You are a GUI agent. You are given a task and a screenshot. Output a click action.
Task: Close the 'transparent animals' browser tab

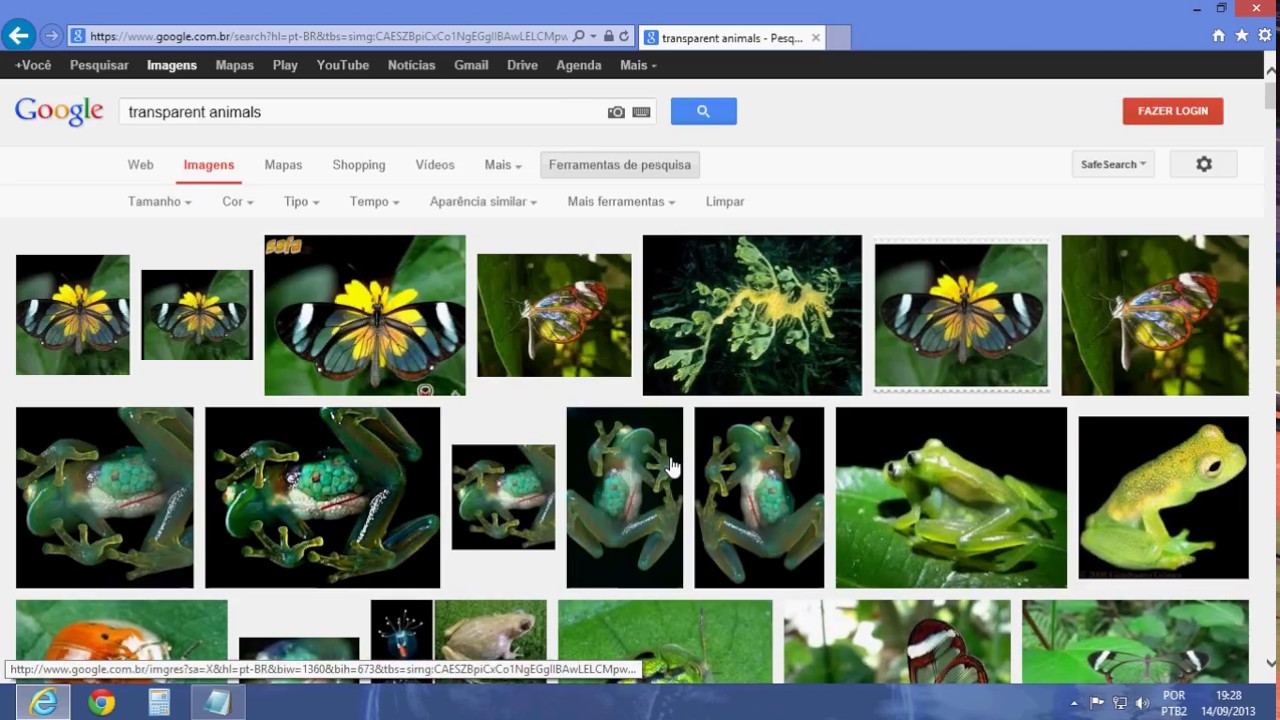coord(816,38)
